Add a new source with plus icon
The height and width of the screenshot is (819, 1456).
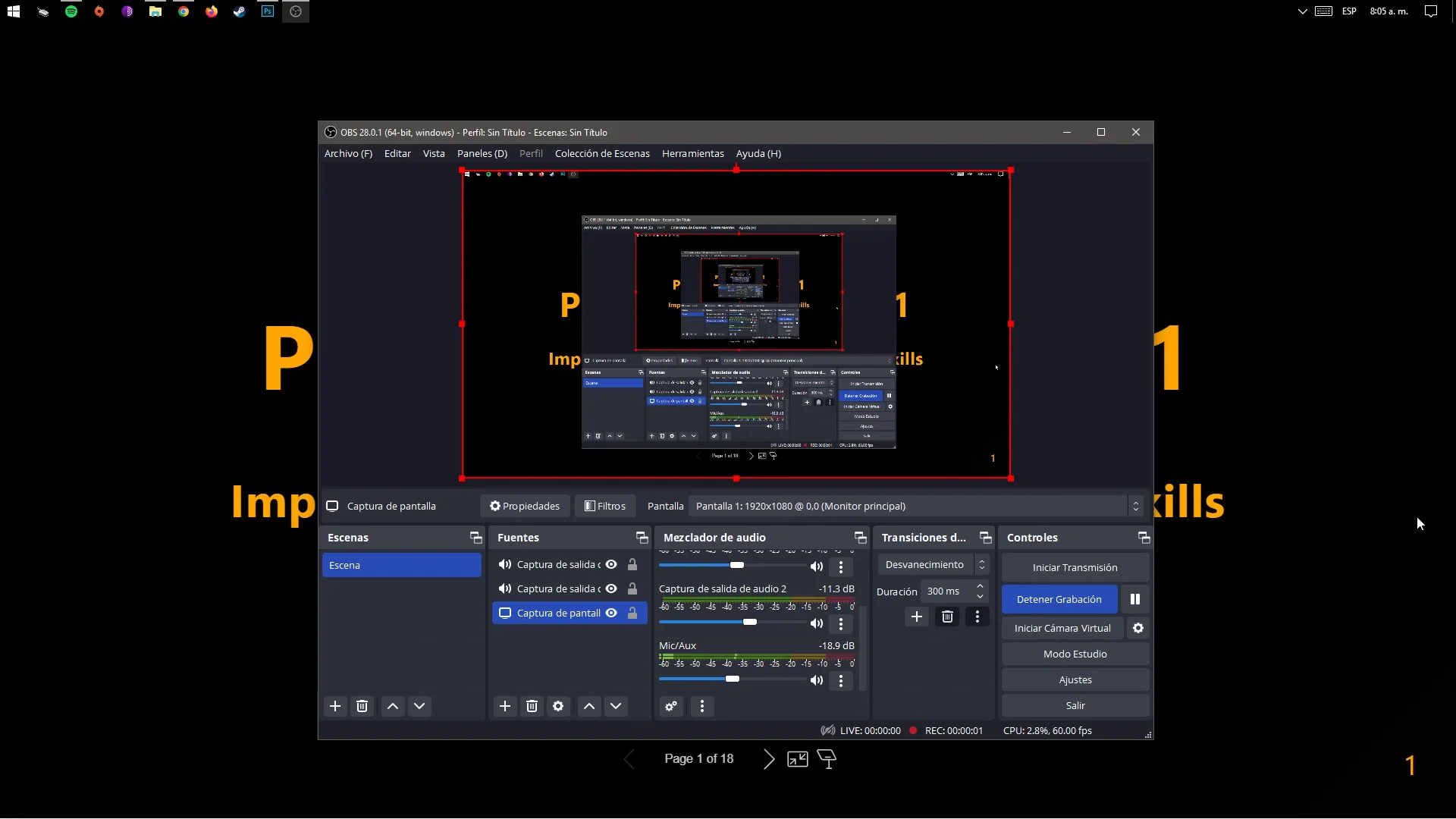pyautogui.click(x=504, y=706)
